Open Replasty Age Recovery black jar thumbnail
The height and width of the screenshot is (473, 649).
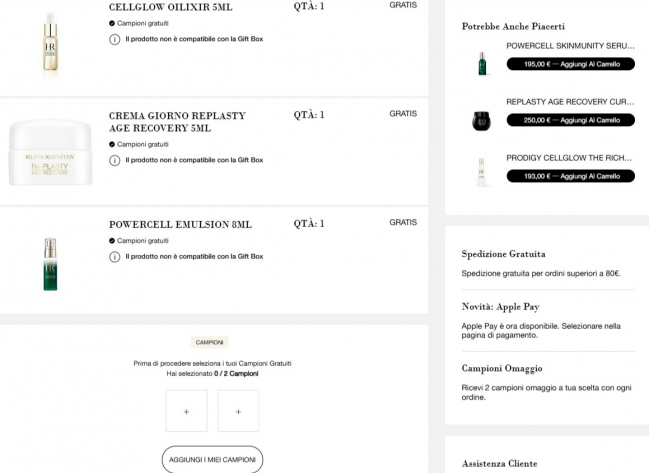(x=481, y=121)
